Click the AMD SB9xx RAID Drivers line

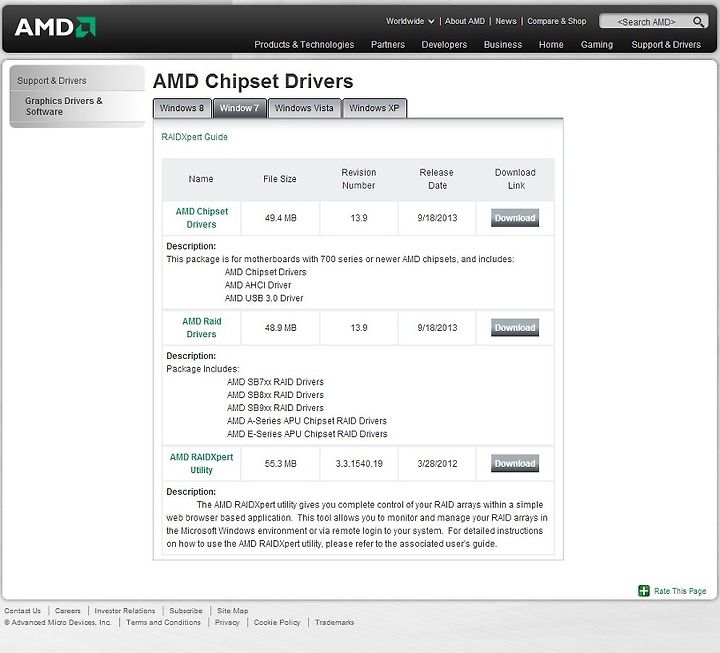coord(275,408)
